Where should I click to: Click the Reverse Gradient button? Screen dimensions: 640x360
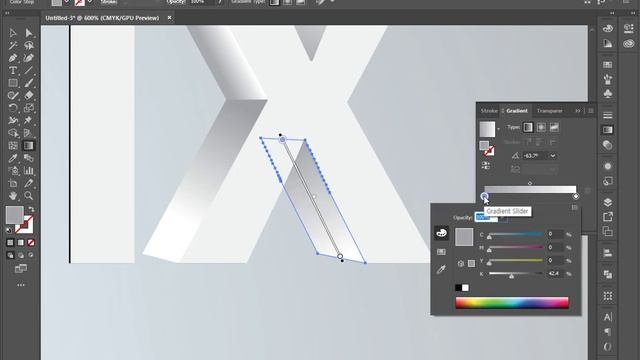tap(485, 166)
